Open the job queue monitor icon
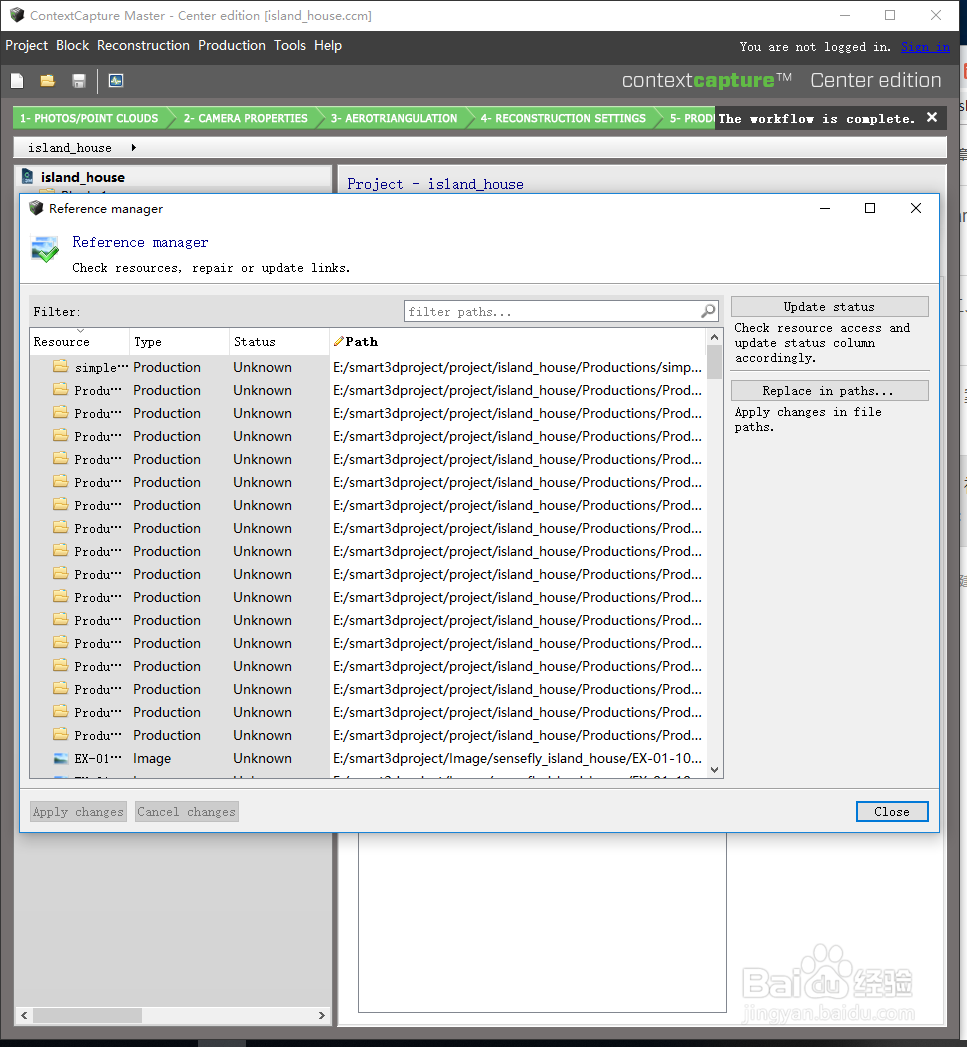 click(116, 81)
